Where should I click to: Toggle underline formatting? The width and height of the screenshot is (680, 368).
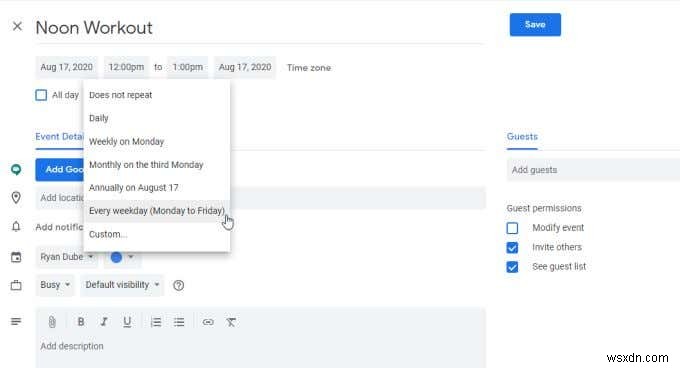click(127, 322)
